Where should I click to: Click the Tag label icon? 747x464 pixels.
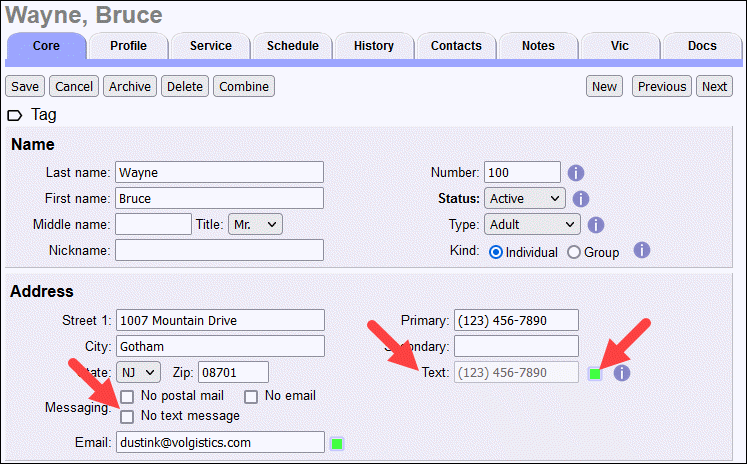[x=17, y=115]
